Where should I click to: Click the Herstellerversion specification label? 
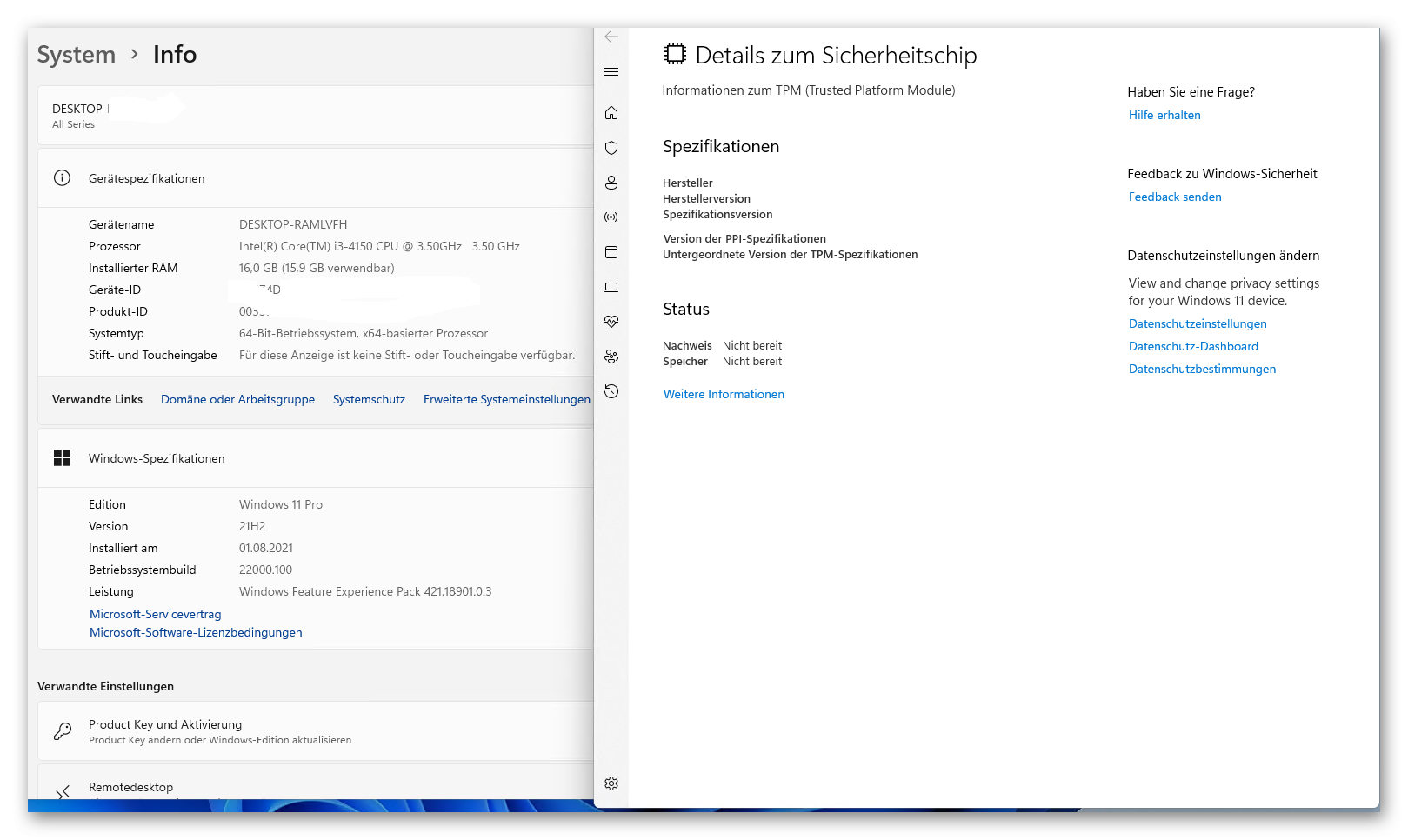(x=706, y=198)
